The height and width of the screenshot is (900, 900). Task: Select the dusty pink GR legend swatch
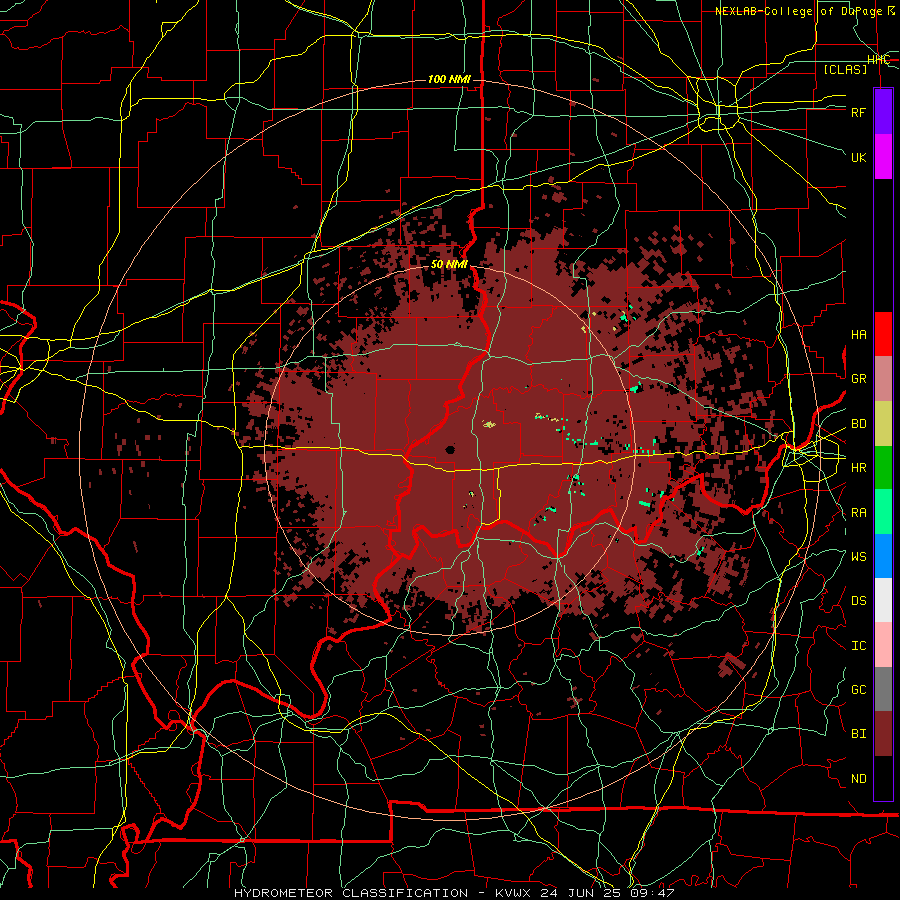(883, 378)
